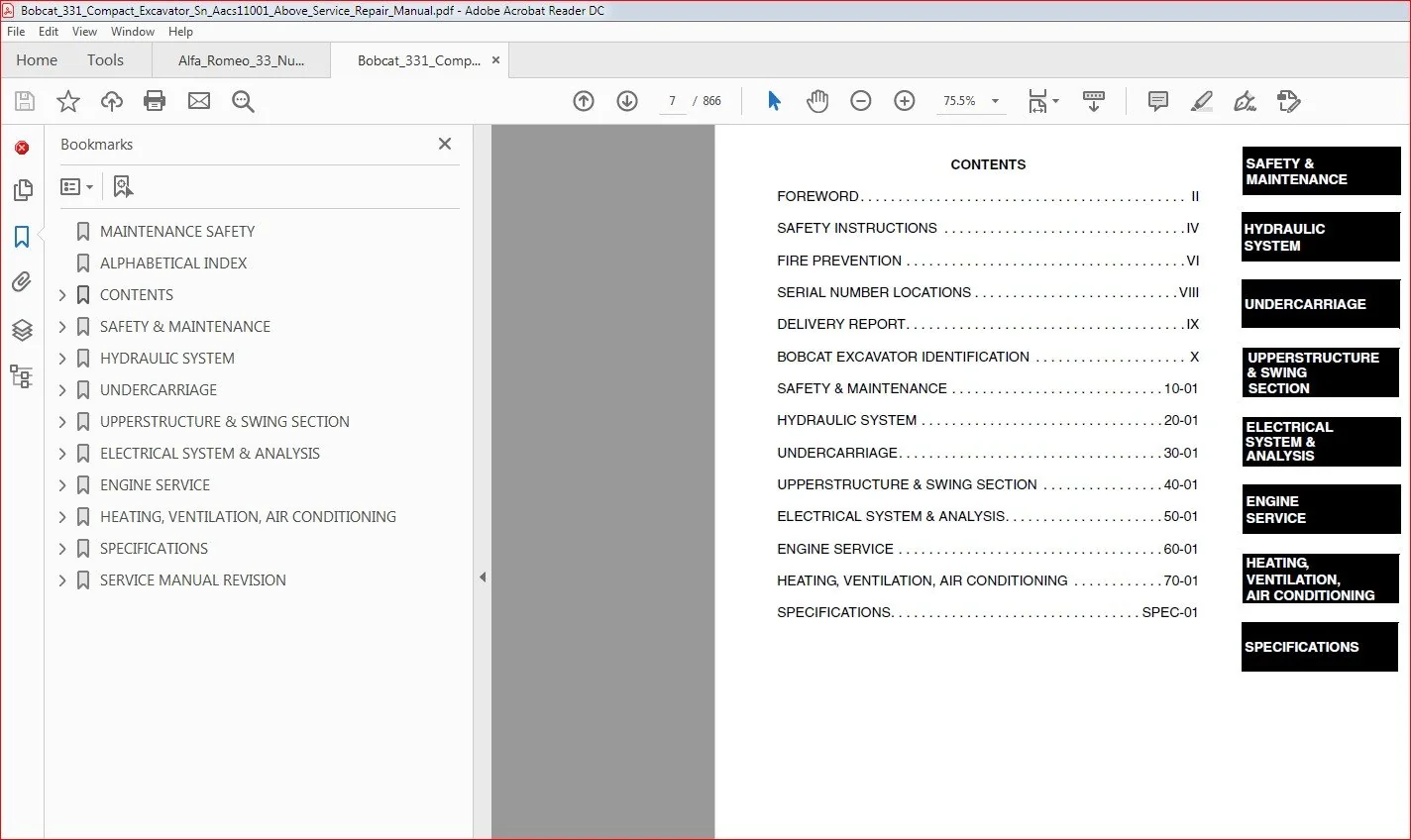Toggle Bookmarks panel sidebar icon
1411x840 pixels.
pos(22,237)
